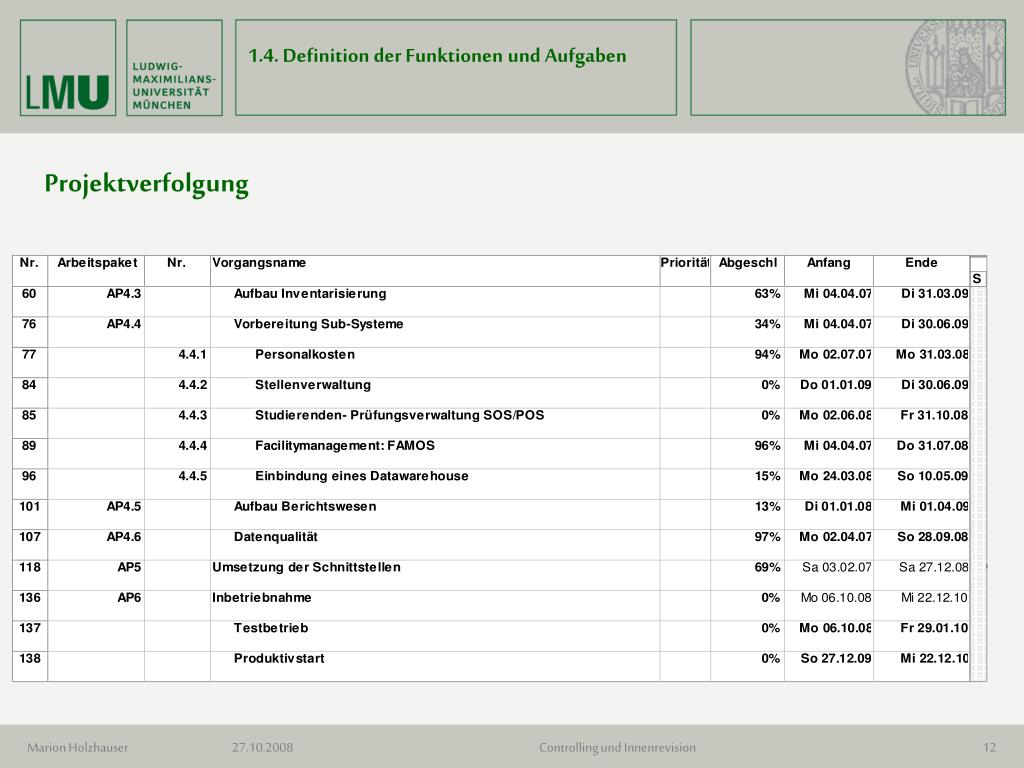Click the LMU logo
1024x768 pixels.
coord(68,68)
